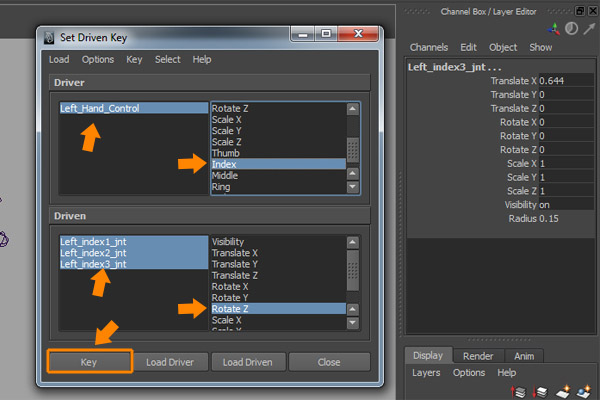Viewport: 600px width, 400px height.
Task: Click Rotate X value field in Channel Box
Action: pos(566,122)
